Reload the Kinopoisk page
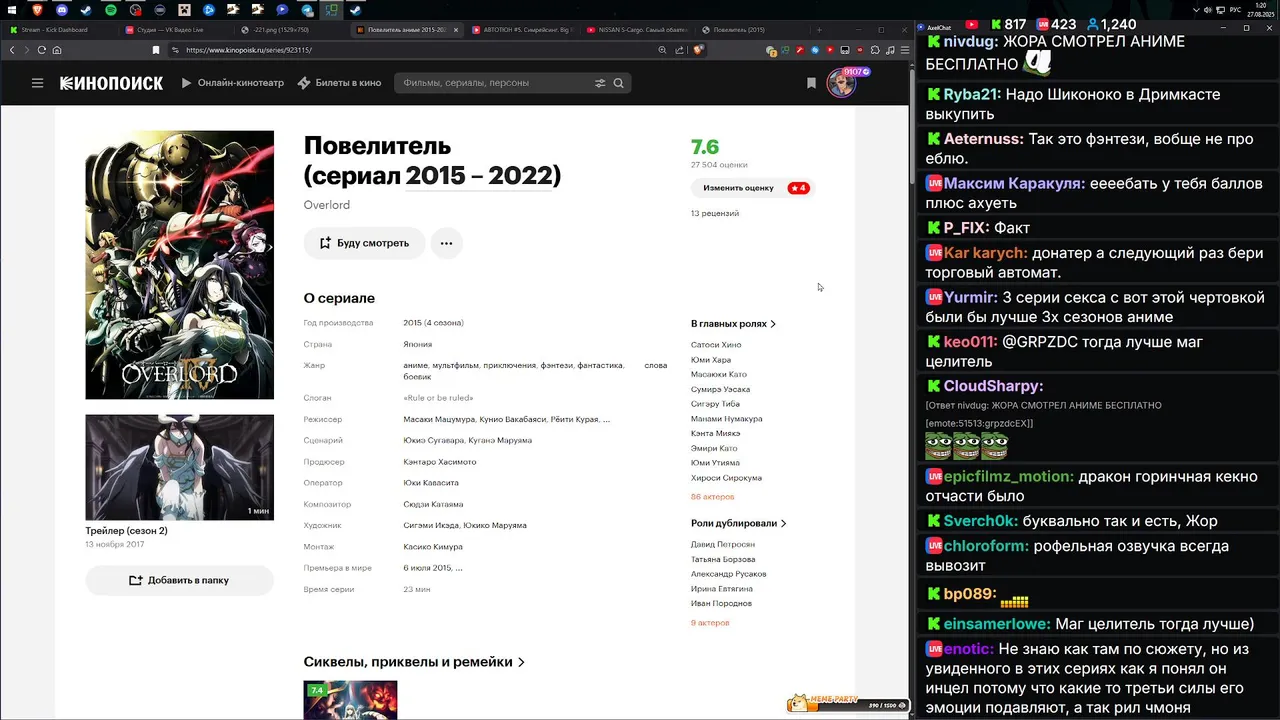 click(x=42, y=50)
